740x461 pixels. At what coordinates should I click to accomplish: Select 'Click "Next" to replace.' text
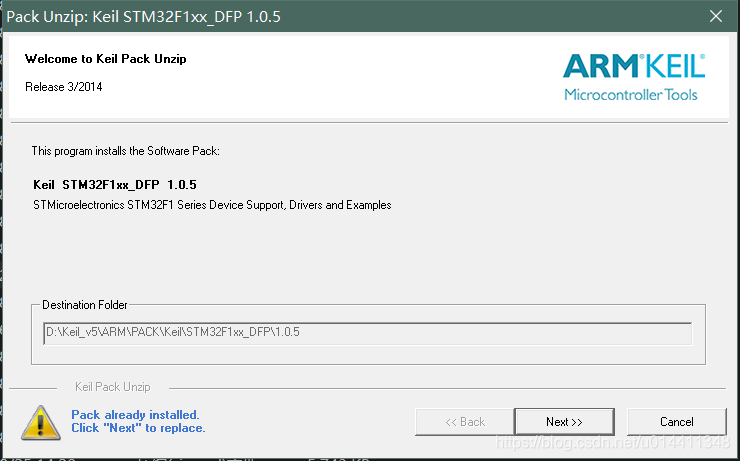click(138, 428)
